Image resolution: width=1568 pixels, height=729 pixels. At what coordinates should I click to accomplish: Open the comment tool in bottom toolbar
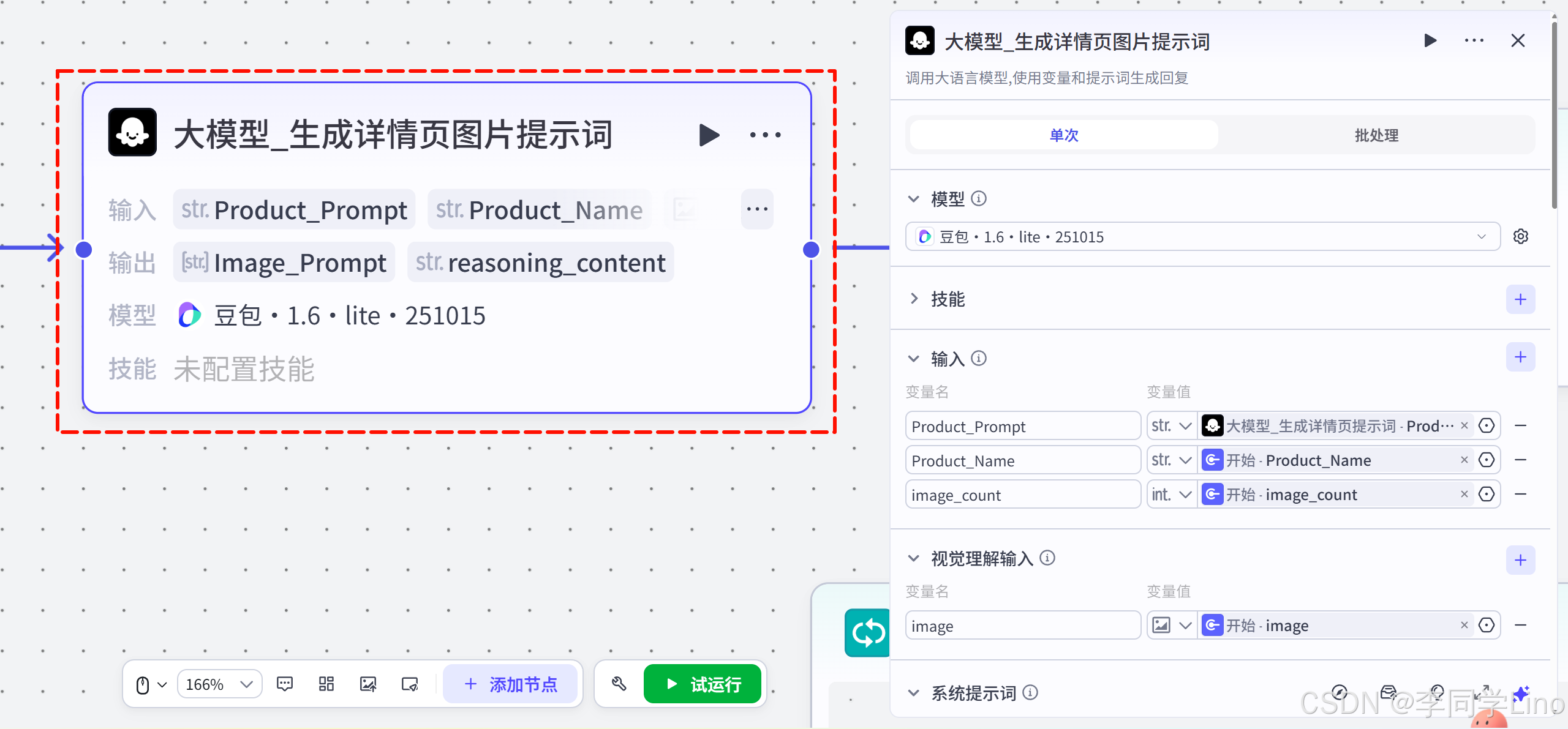[x=285, y=684]
